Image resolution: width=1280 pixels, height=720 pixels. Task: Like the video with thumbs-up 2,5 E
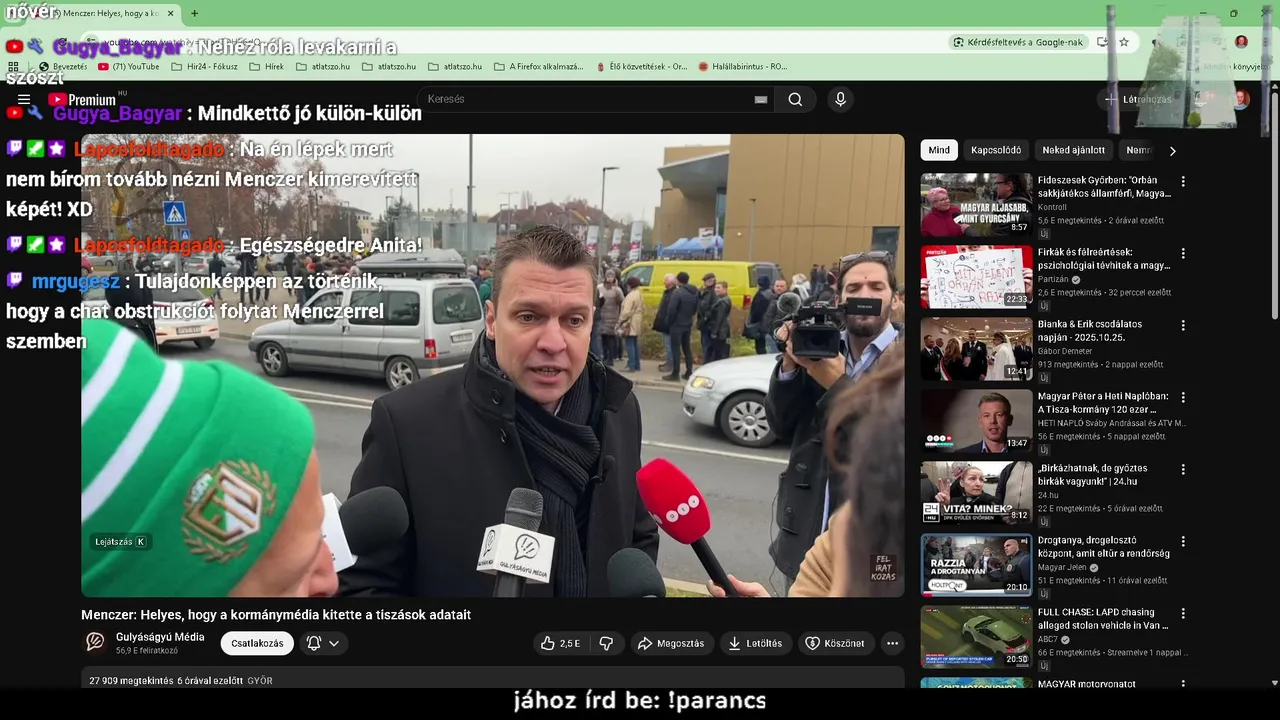tap(560, 643)
